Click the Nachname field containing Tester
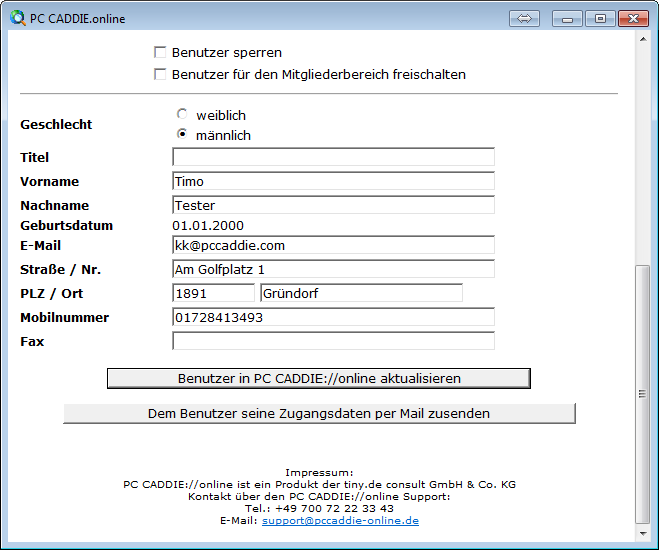Viewport: 659px width, 550px height. pos(333,205)
